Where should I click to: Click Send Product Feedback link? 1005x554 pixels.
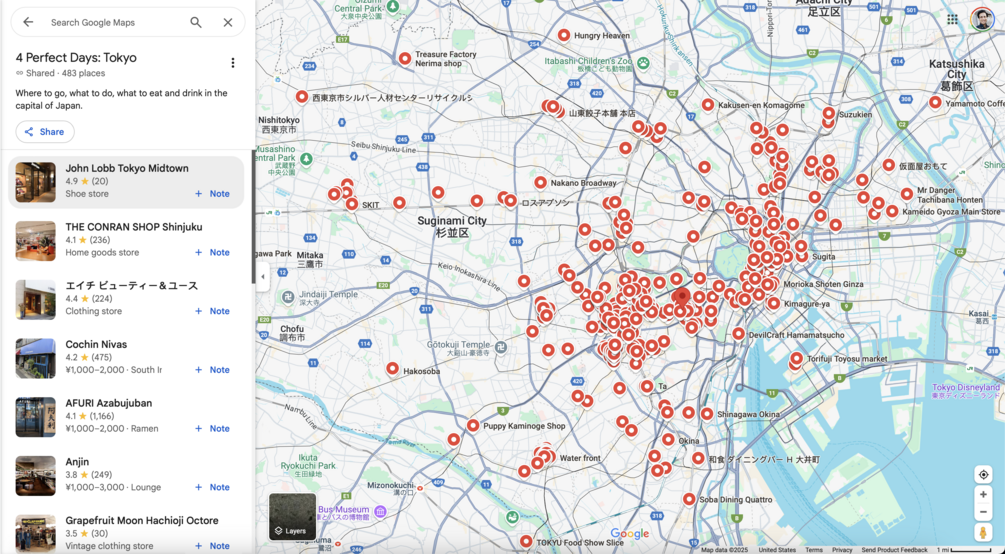894,550
